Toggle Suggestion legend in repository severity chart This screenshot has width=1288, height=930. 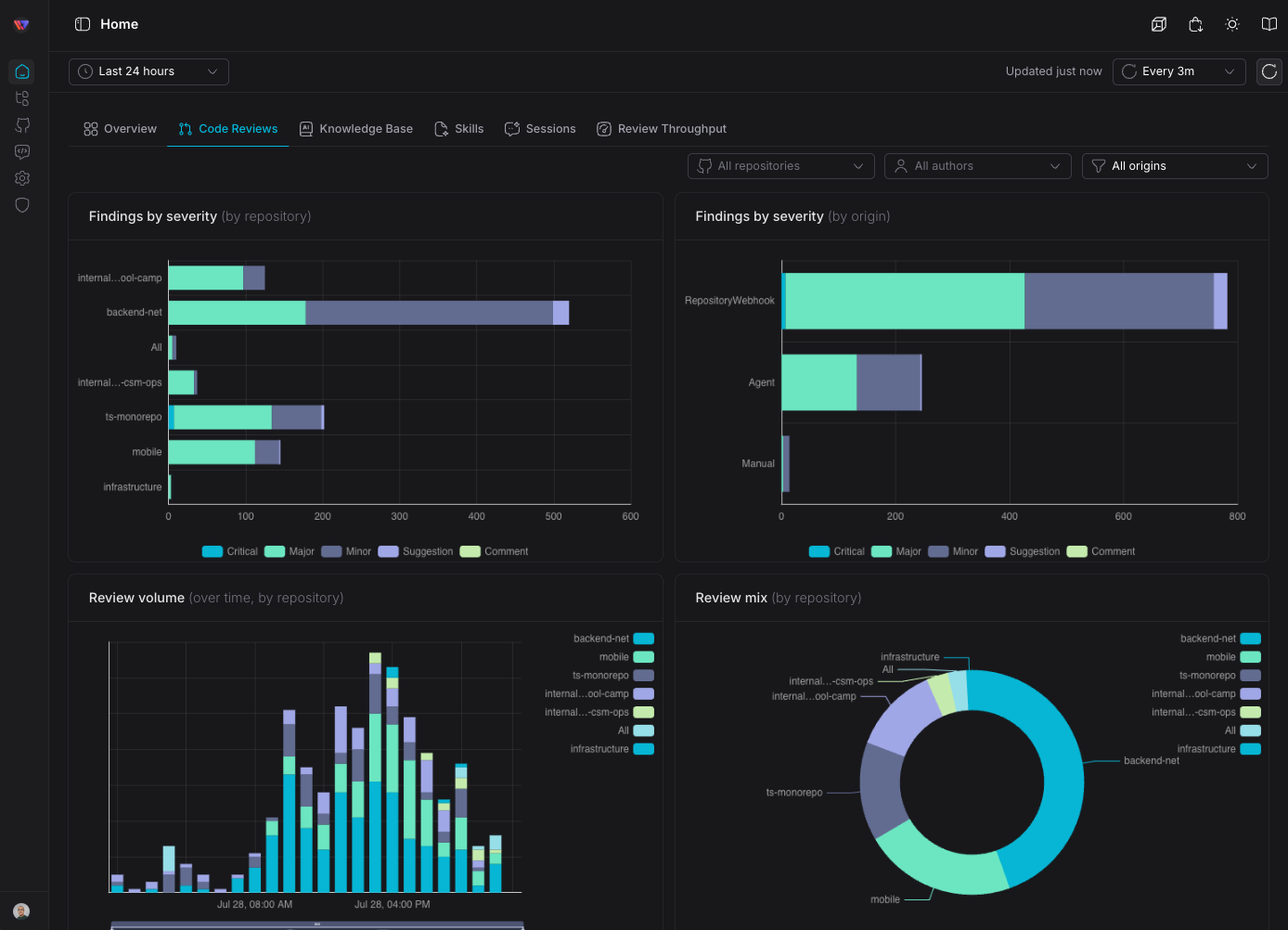416,551
